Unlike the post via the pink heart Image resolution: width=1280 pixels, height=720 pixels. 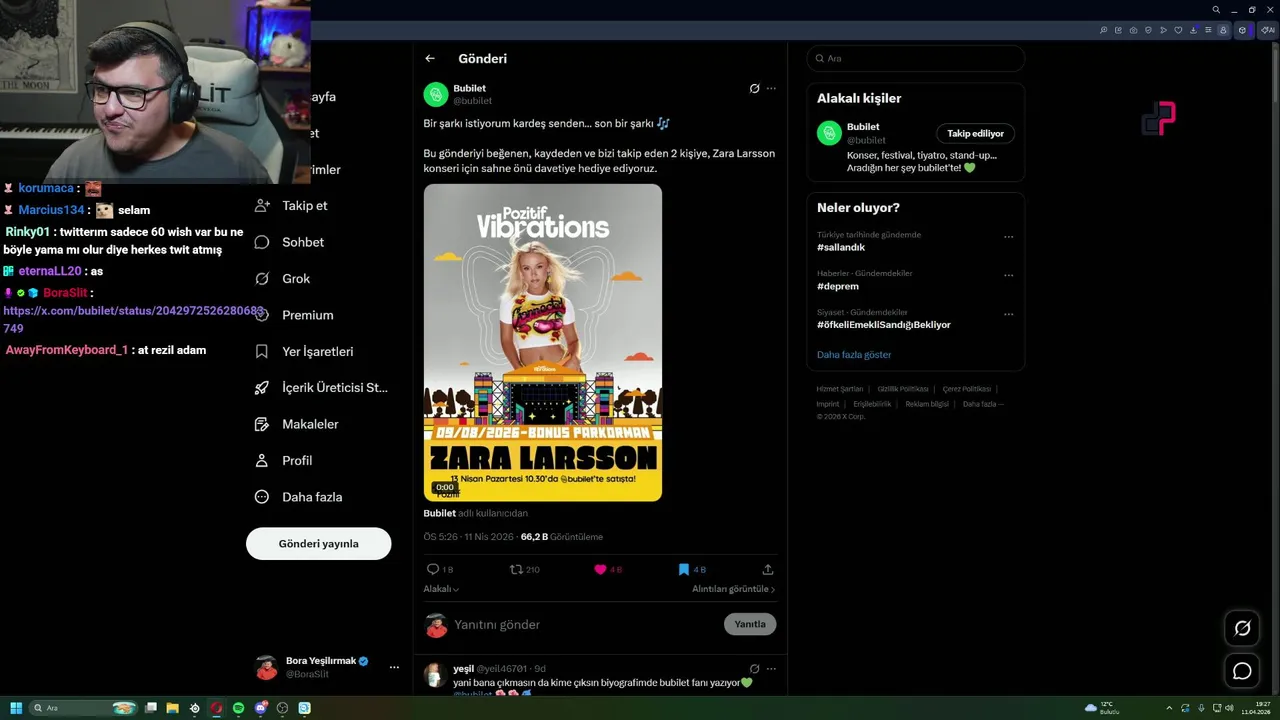(x=600, y=569)
